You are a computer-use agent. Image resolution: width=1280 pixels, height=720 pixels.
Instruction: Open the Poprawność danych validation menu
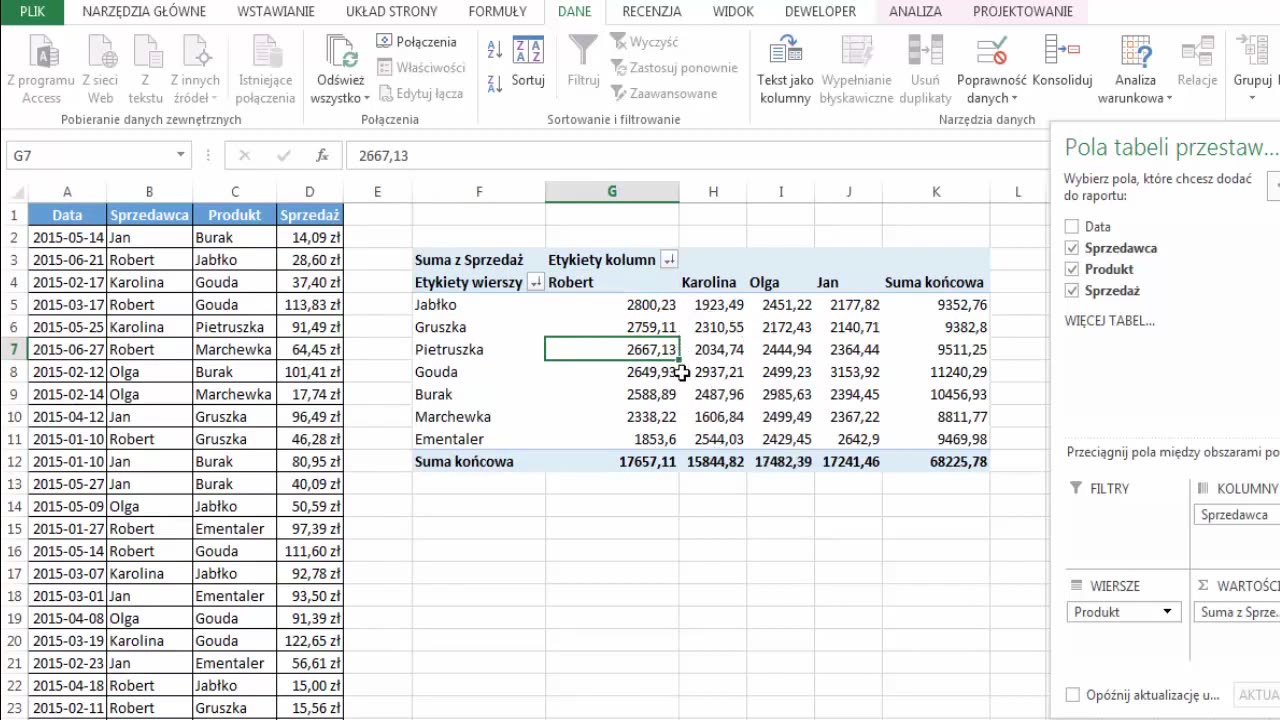point(992,70)
